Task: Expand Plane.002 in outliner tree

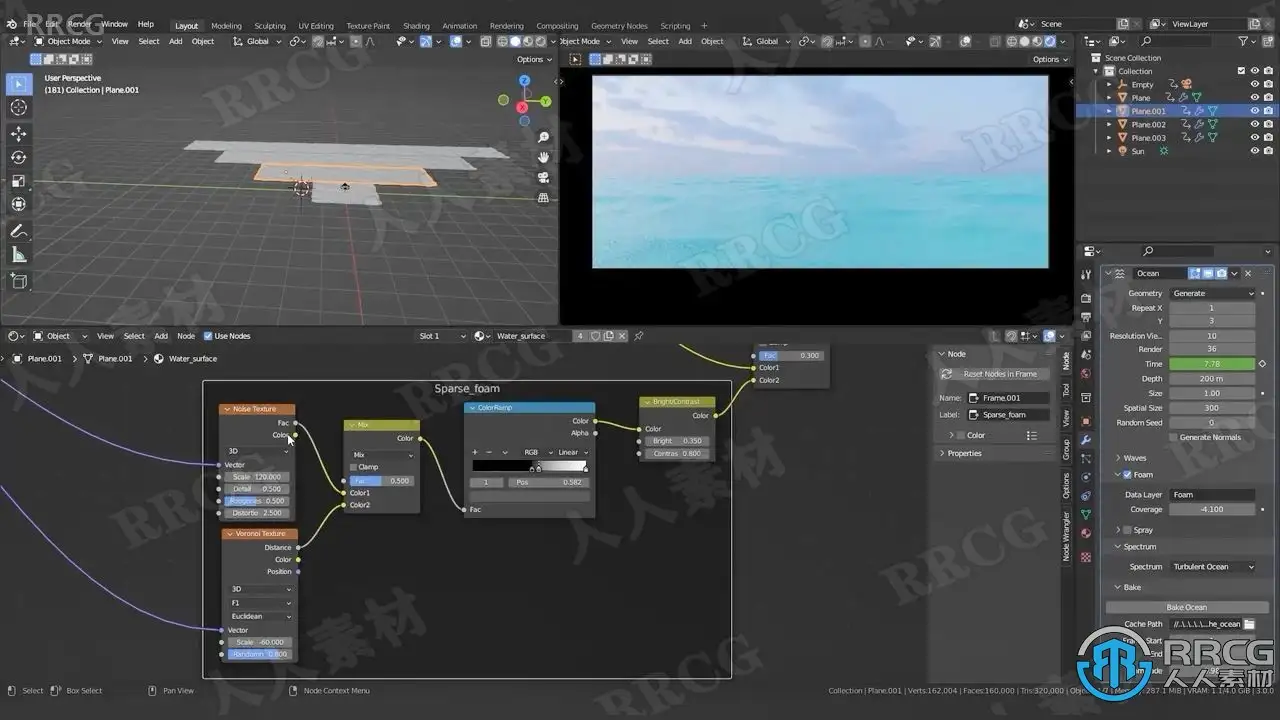Action: pyautogui.click(x=1109, y=125)
